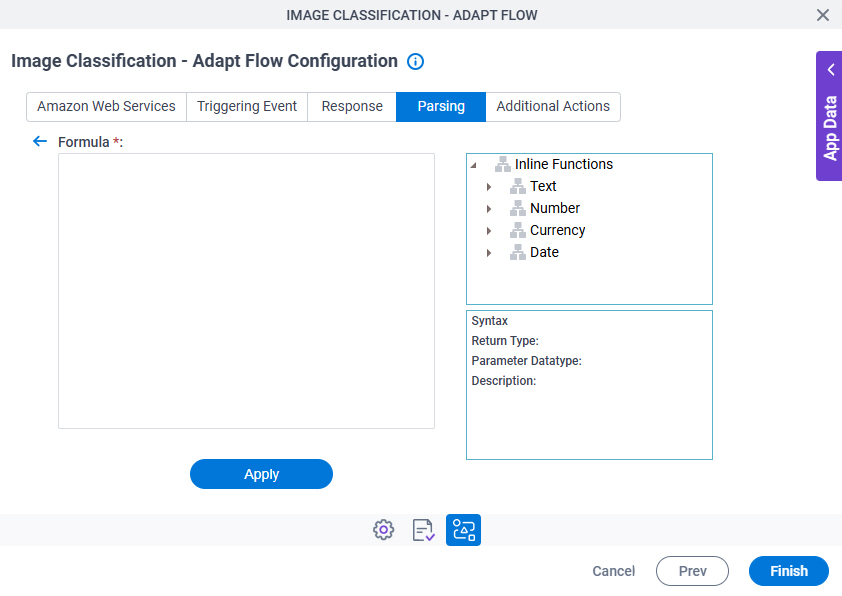Click the Description label
Viewport: 842px width, 596px height.
(x=504, y=381)
